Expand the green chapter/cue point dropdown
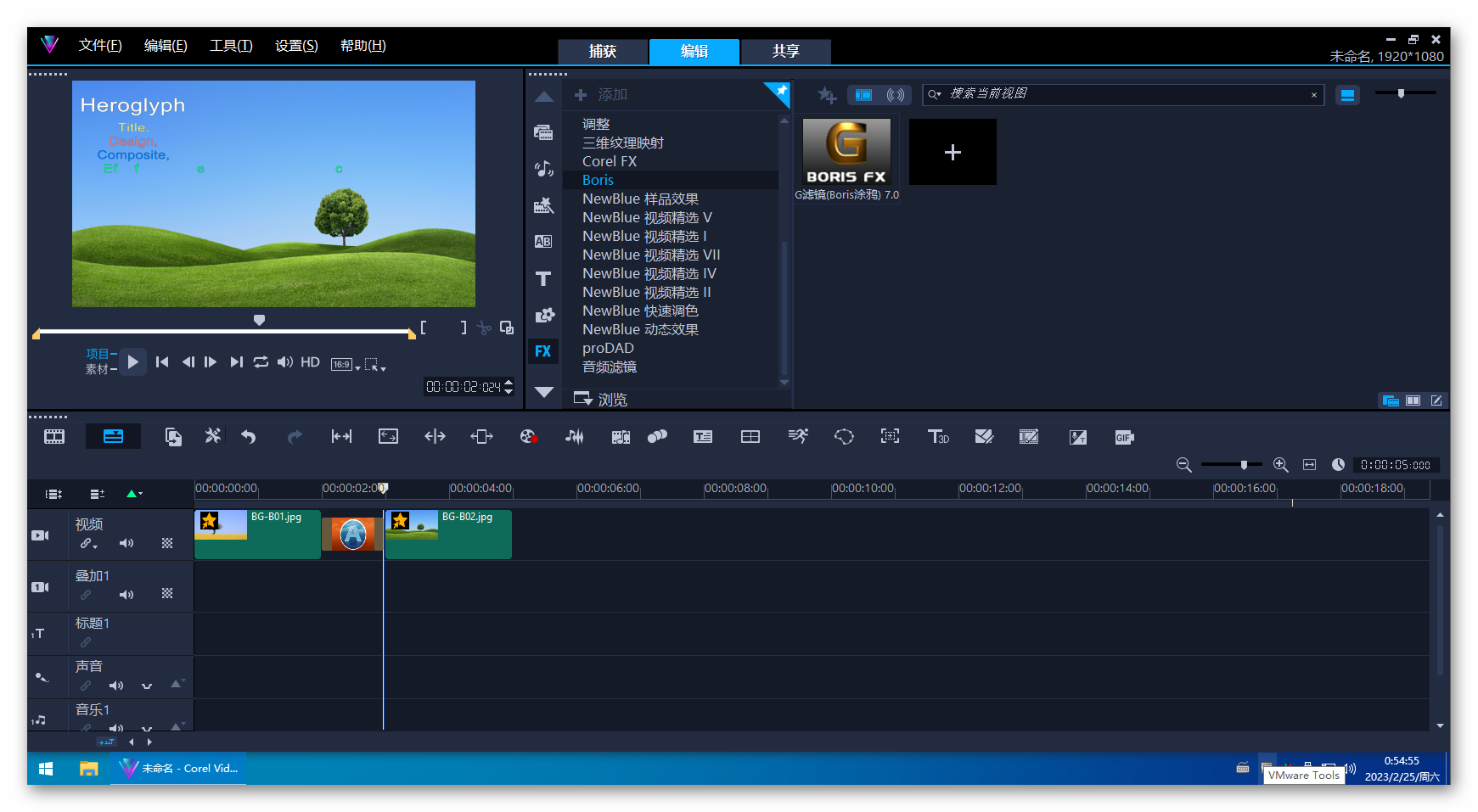The image size is (1478, 812). coord(134,494)
